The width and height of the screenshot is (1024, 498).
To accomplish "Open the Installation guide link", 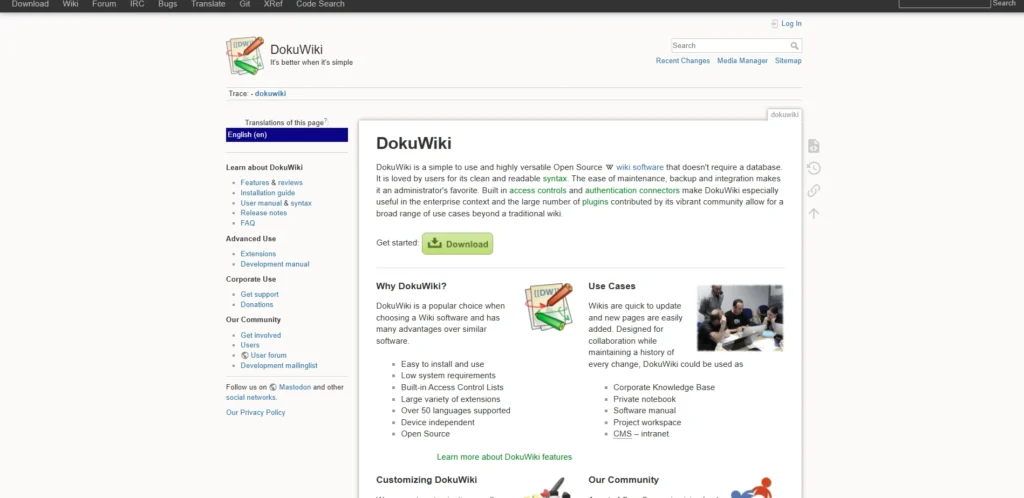I will pos(268,193).
